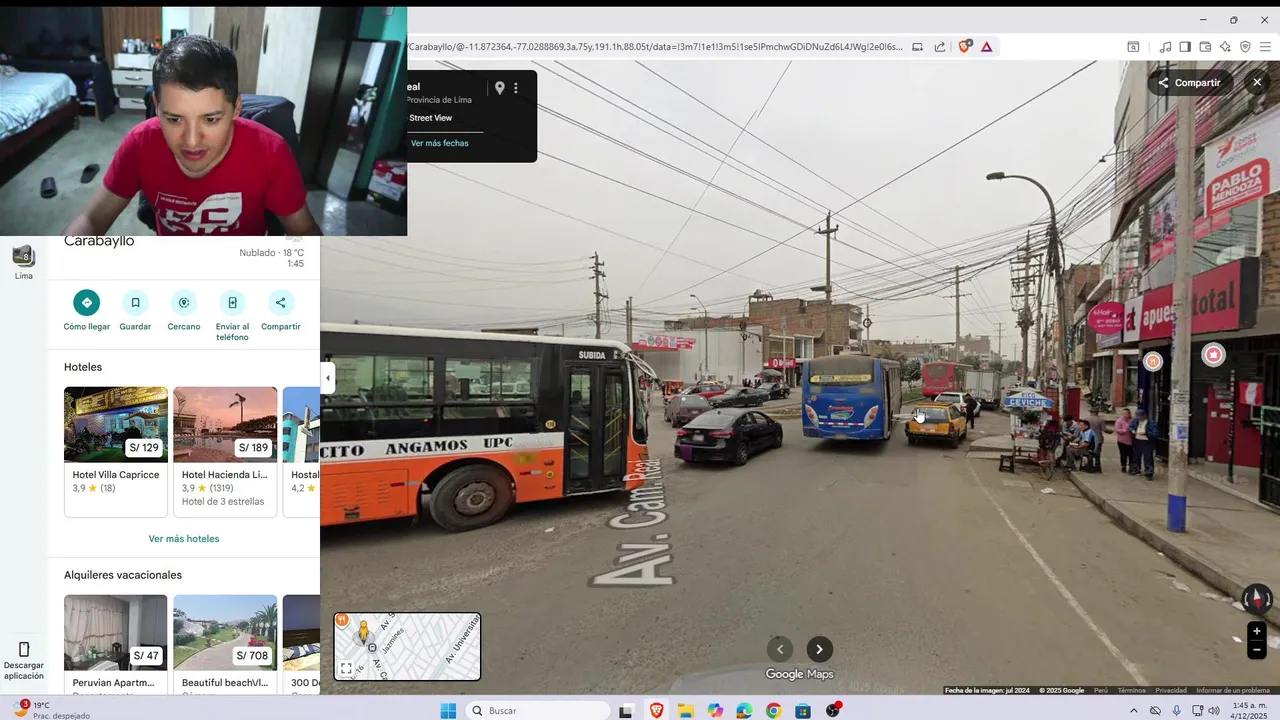Open the Leo AI sparkle icon
Viewport: 1280px width, 720px height.
click(x=1225, y=46)
